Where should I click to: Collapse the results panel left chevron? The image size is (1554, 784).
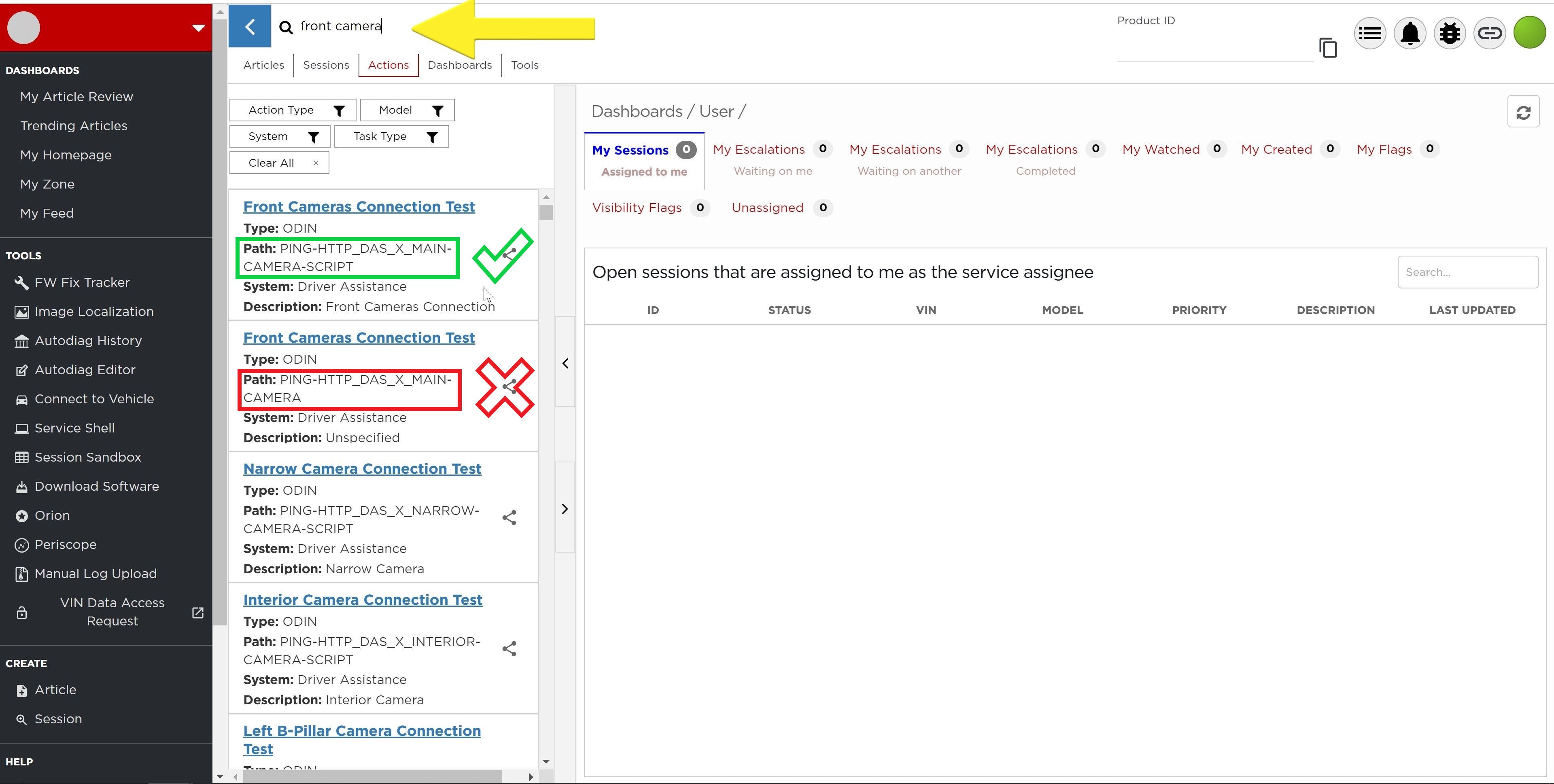(x=565, y=363)
